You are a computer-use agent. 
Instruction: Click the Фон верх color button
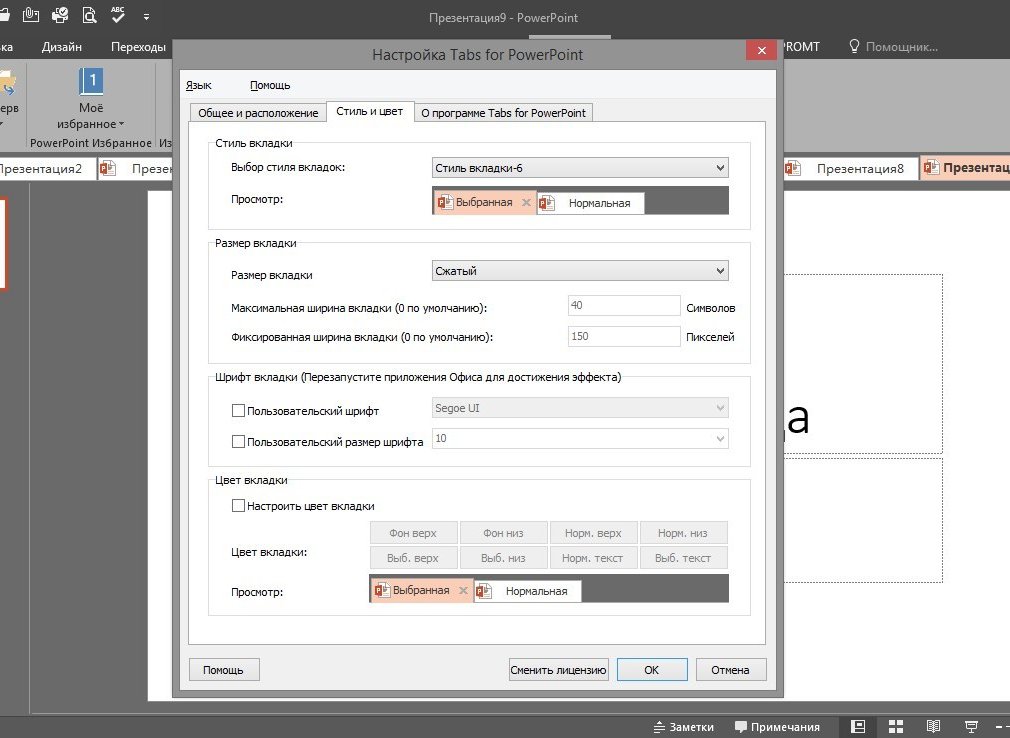413,533
